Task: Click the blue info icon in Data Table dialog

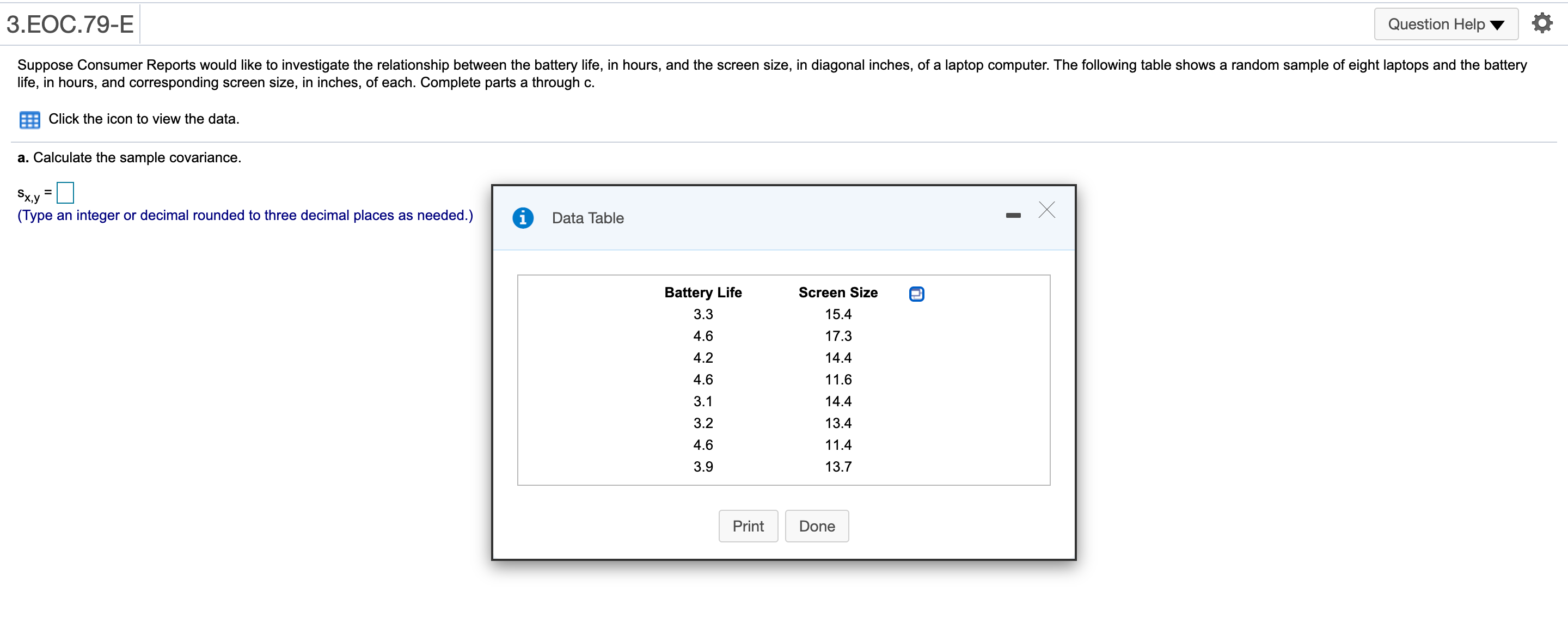Action: coord(523,218)
